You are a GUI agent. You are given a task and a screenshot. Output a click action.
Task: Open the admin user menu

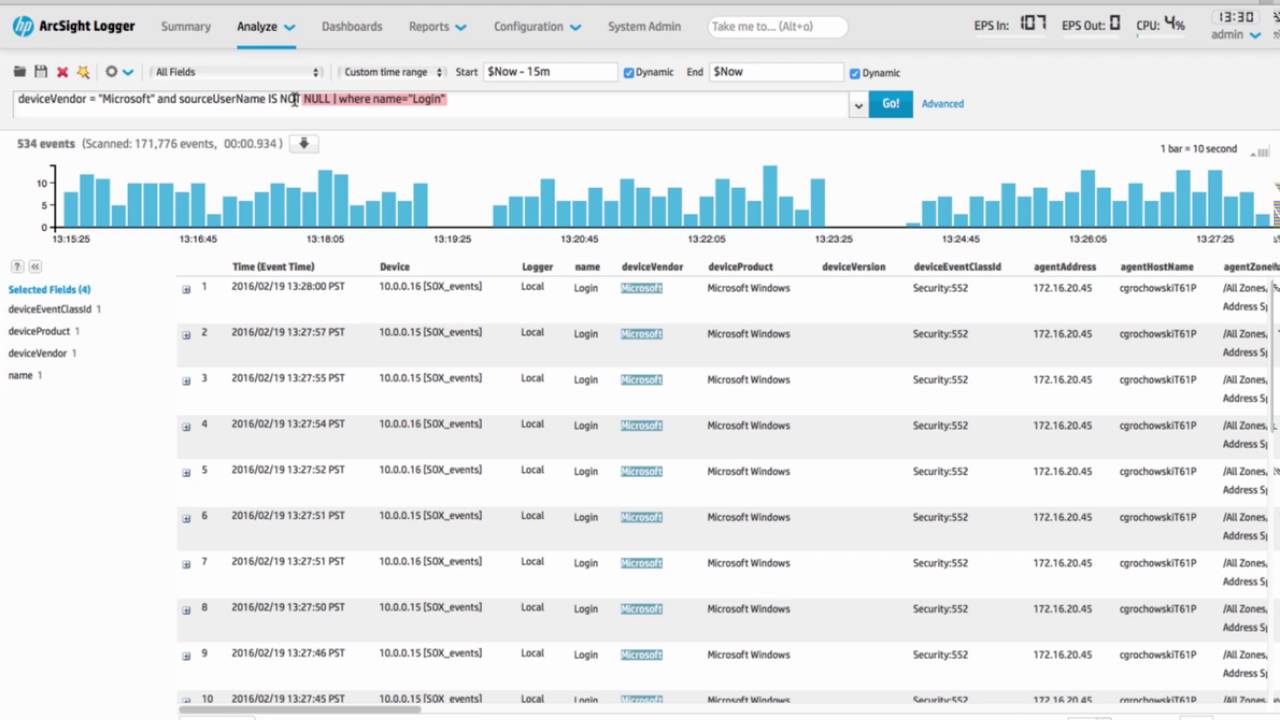1235,35
